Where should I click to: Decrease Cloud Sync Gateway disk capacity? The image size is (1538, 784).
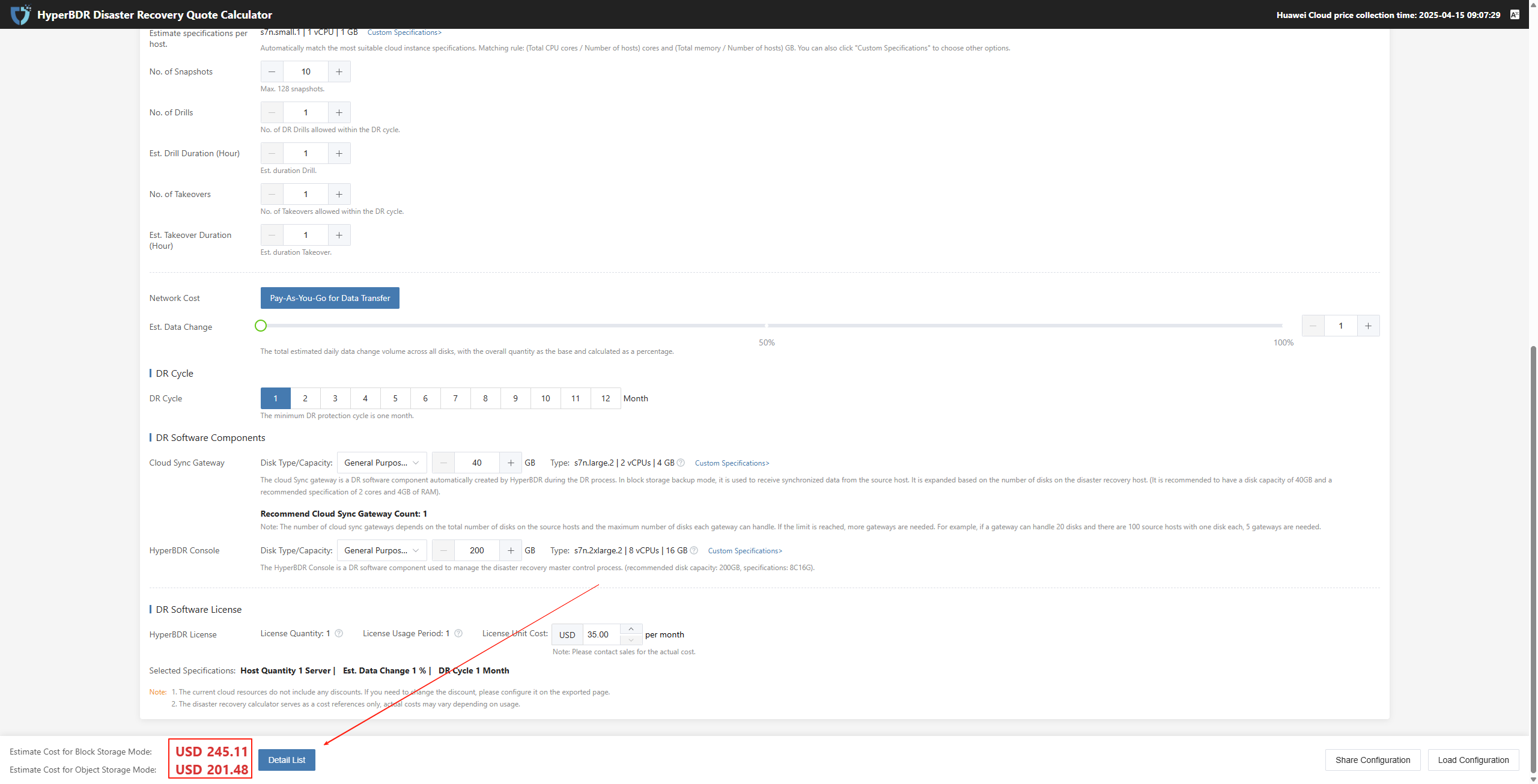point(443,463)
